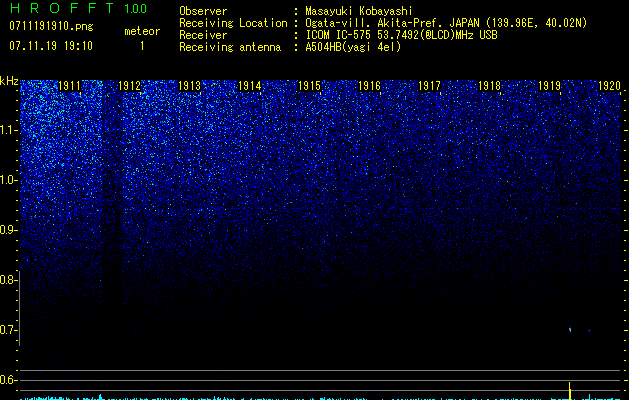Screen dimensions: 629x400
Task: Click the 'Receiver' field label
Action: coord(203,35)
